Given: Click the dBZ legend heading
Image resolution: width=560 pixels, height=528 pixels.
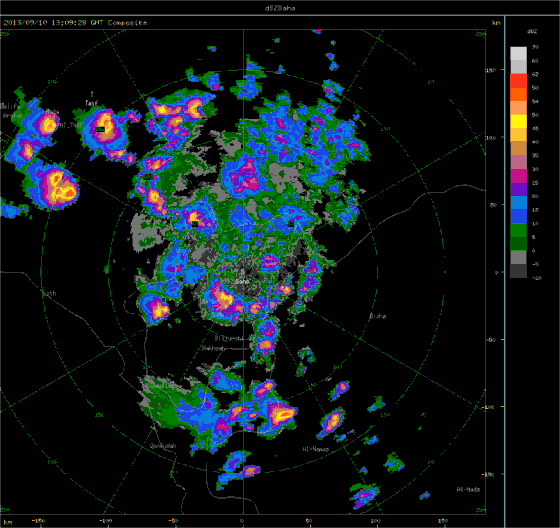Looking at the screenshot, I should pyautogui.click(x=531, y=31).
